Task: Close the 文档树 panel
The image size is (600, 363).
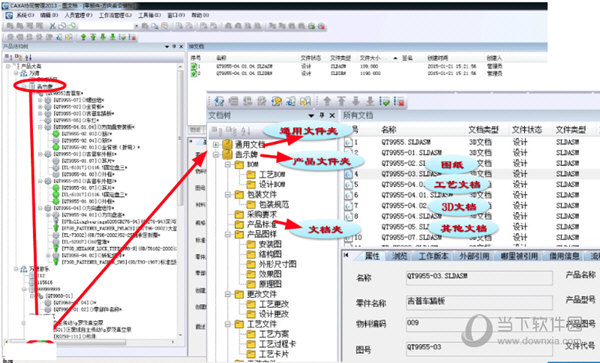Action: (332, 116)
